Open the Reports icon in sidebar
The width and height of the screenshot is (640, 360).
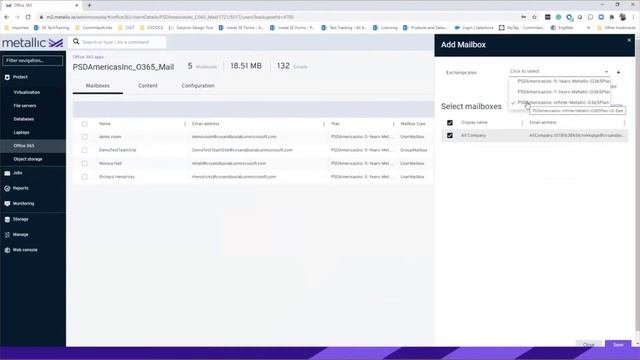(x=7, y=189)
